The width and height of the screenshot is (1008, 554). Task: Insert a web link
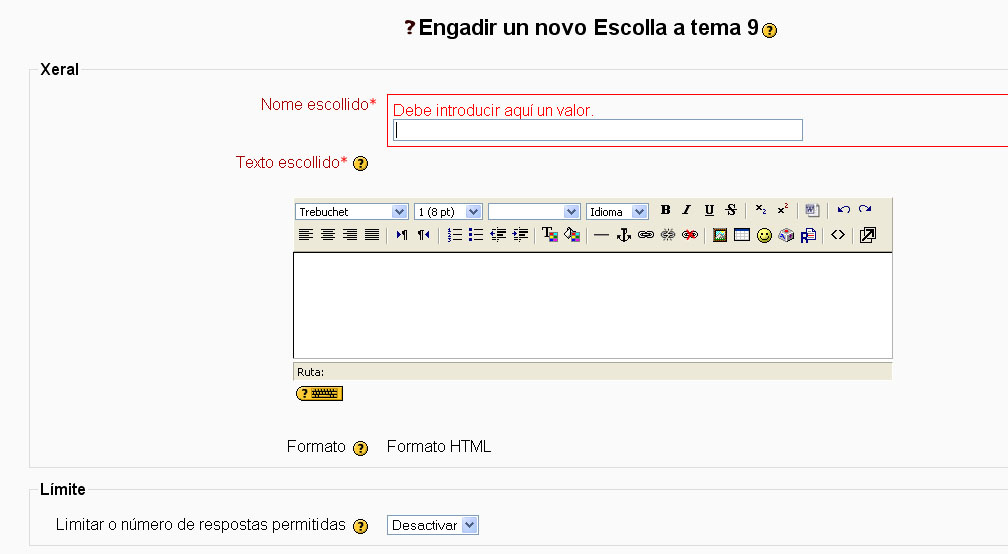point(645,235)
